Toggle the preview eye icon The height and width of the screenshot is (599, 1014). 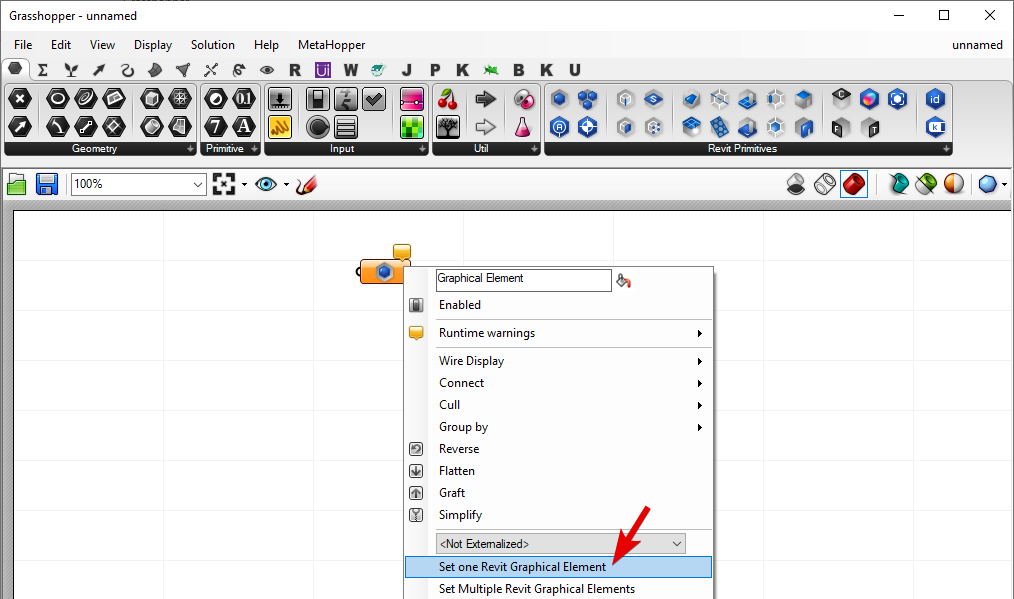(266, 184)
